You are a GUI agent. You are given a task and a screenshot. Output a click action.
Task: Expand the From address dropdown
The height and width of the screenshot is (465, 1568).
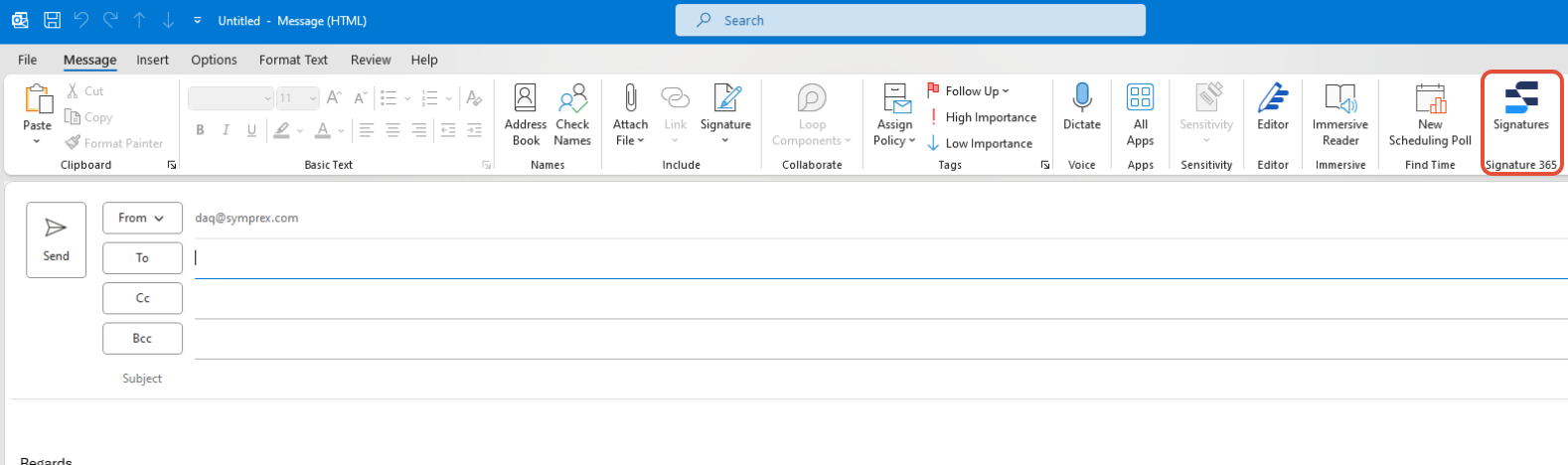click(x=142, y=218)
